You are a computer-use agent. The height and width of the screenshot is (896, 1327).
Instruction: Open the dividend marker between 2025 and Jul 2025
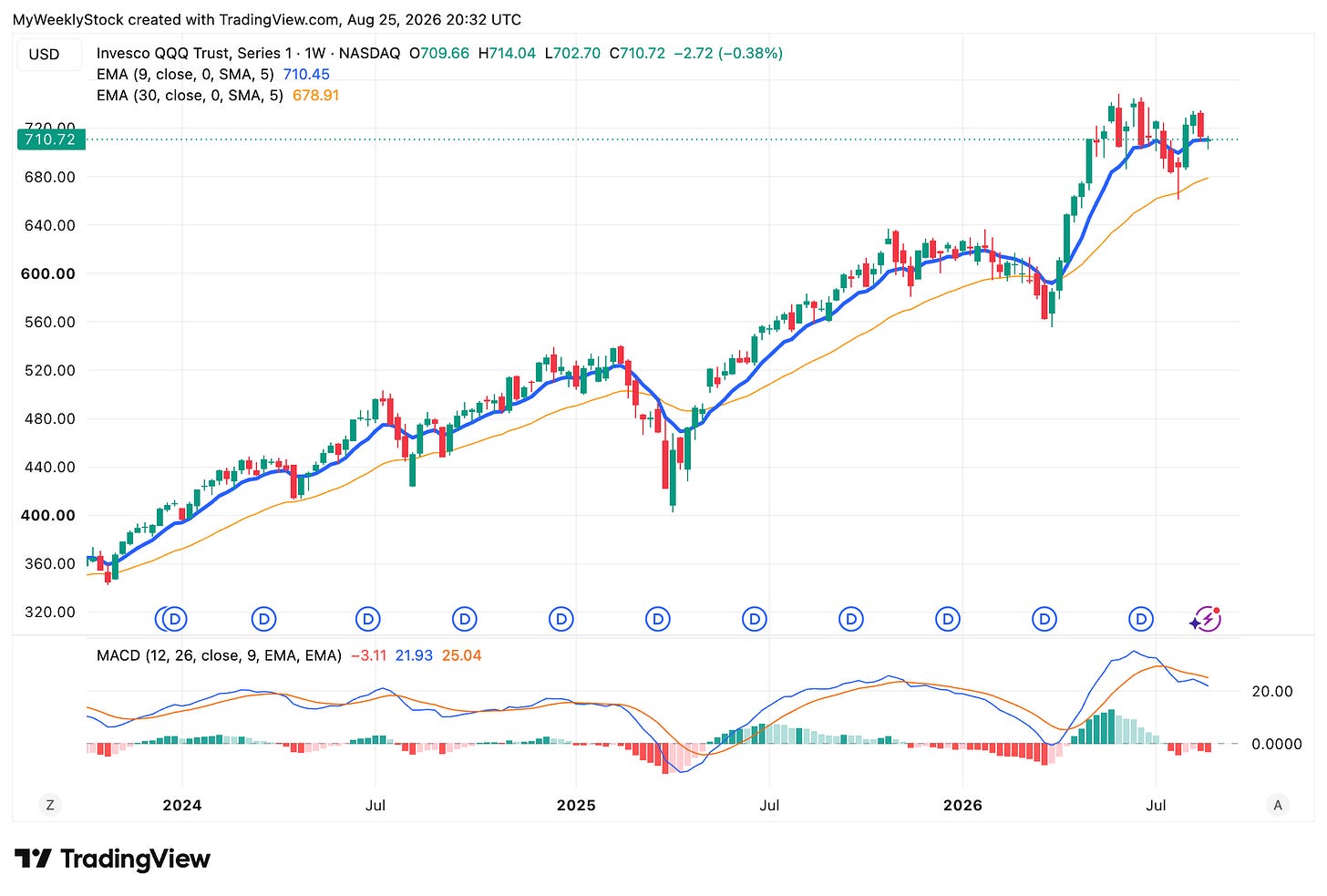[658, 620]
